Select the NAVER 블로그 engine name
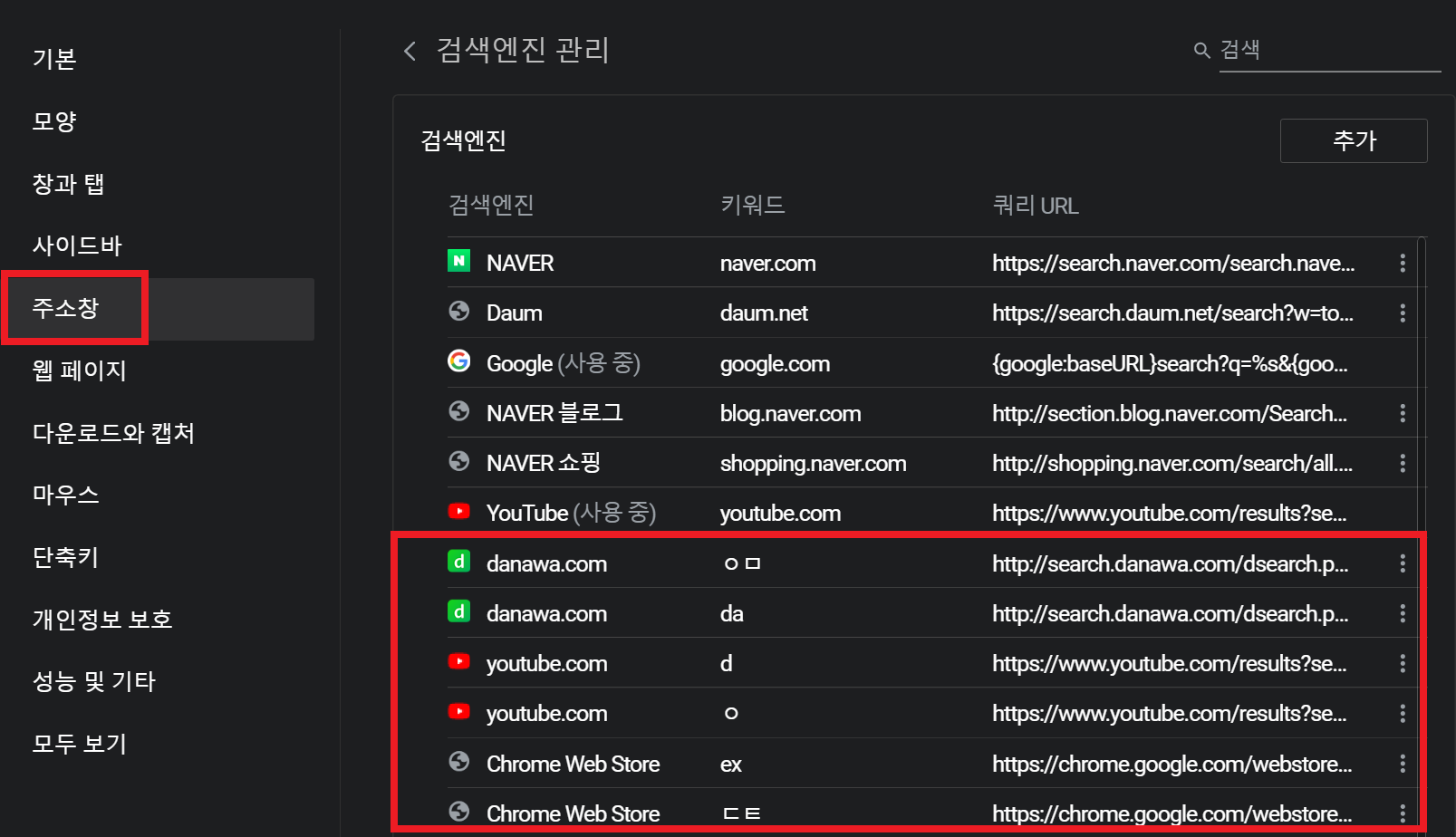1456x837 pixels. point(554,413)
